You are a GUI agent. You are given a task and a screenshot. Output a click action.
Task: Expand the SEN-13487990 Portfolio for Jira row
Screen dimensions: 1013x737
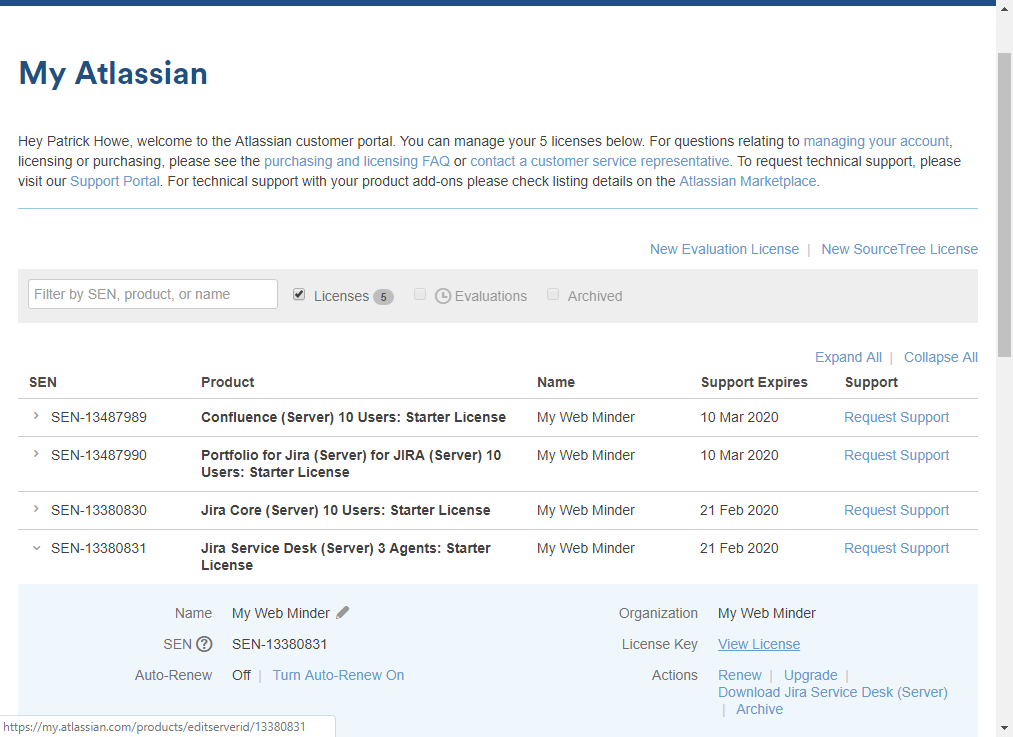[x=36, y=455]
